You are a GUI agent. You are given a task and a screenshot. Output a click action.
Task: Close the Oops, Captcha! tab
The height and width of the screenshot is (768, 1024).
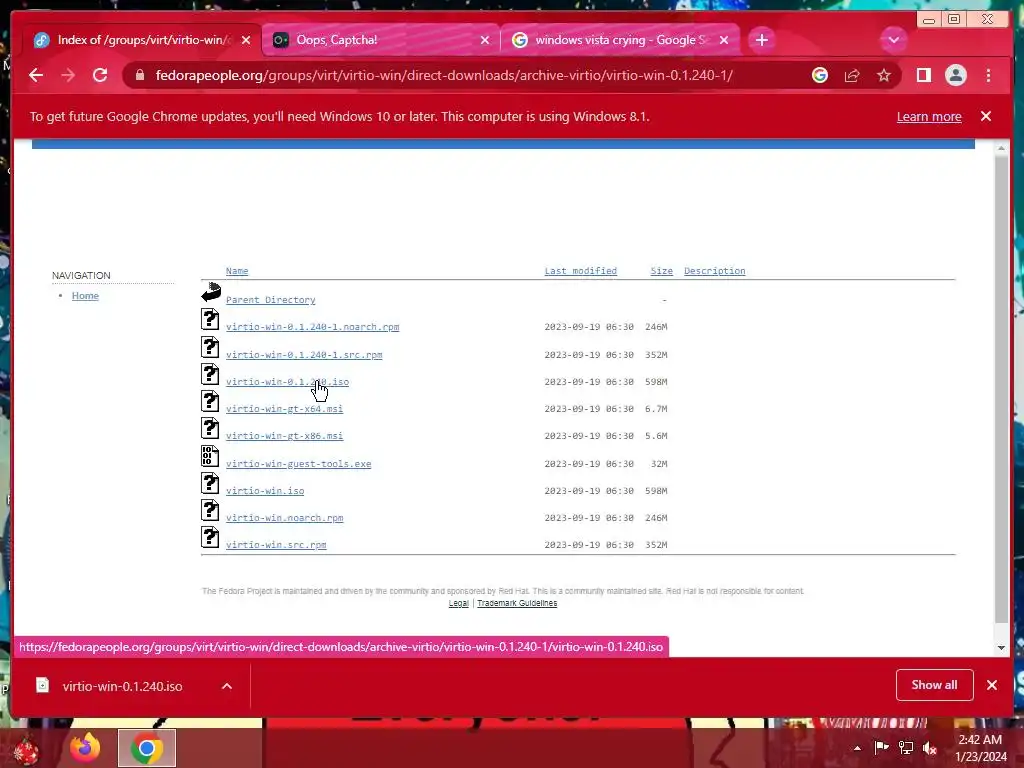point(485,40)
